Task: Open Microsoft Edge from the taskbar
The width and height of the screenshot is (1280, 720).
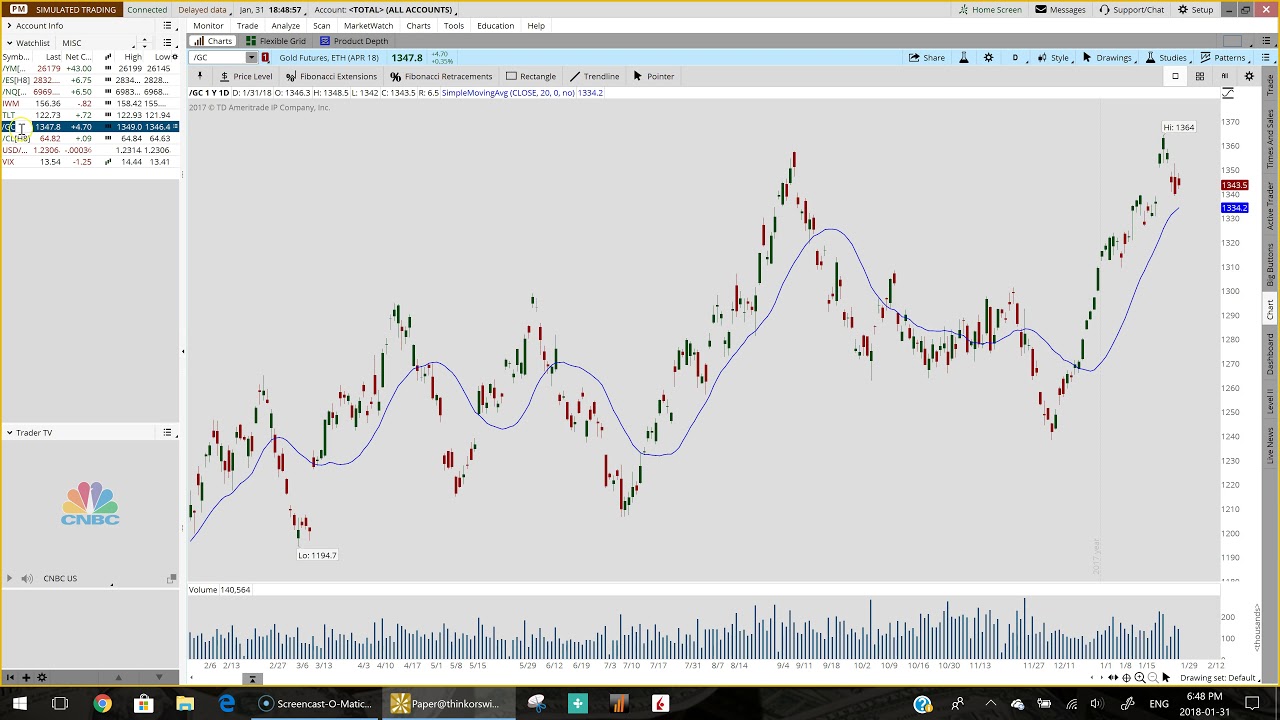Action: click(227, 703)
